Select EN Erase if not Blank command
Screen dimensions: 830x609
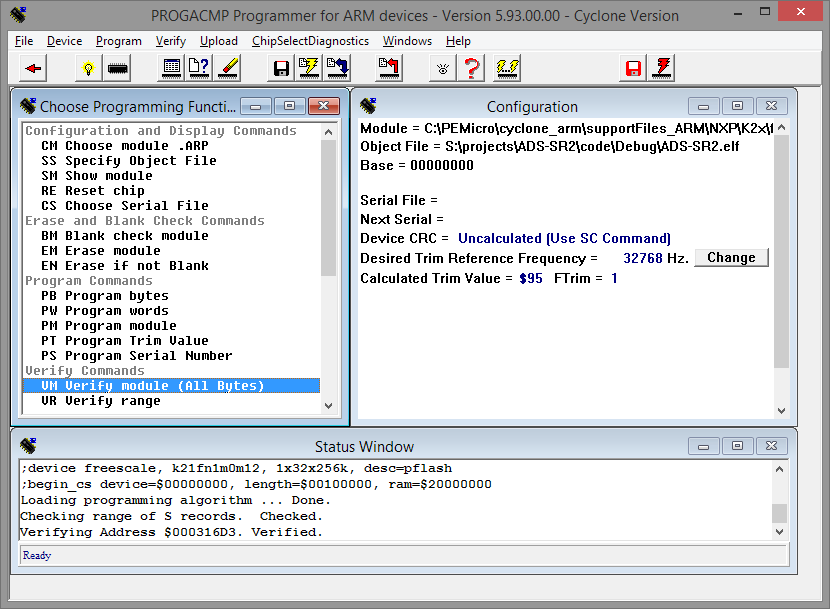[x=172, y=265]
